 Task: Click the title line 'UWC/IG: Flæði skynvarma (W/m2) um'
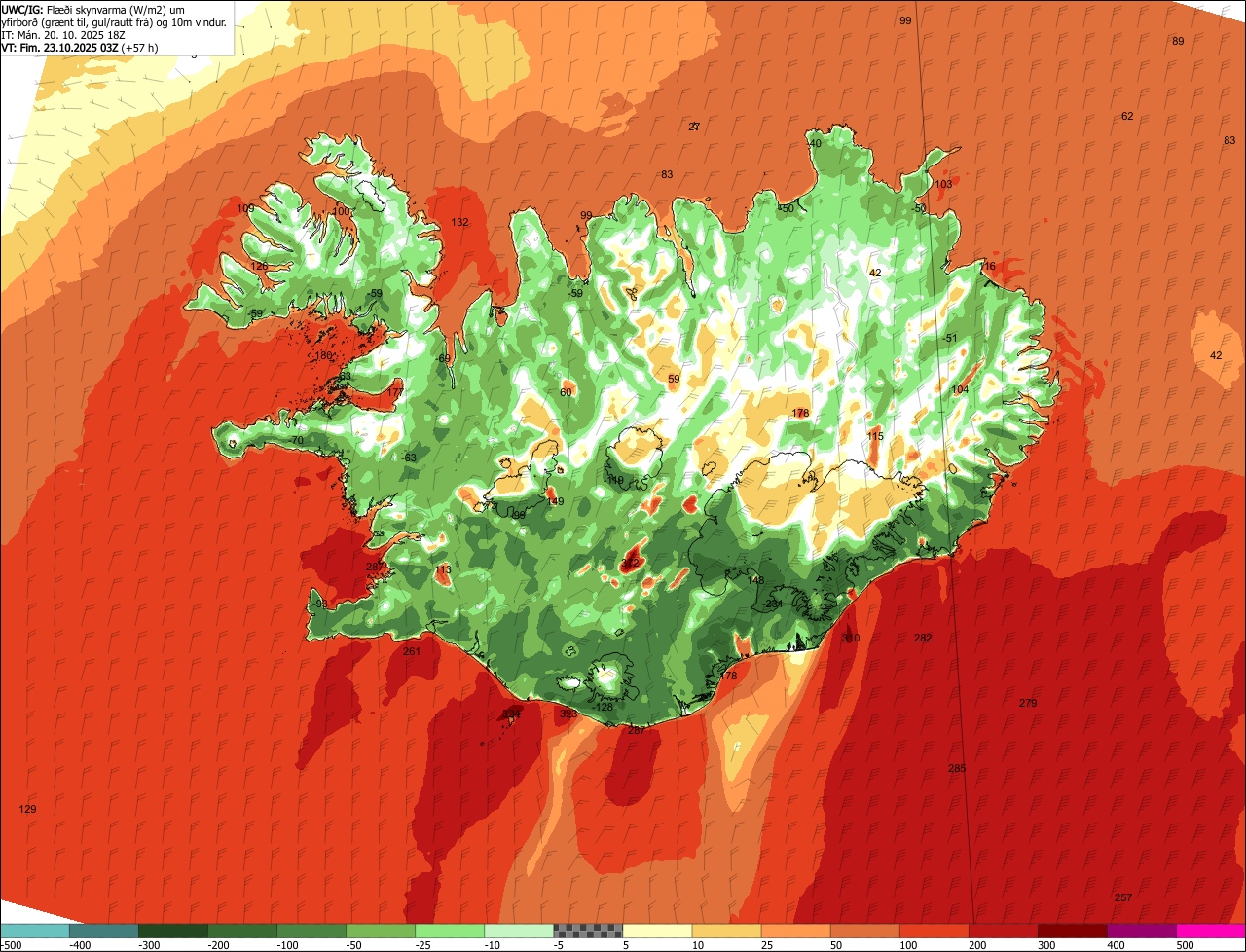click(x=93, y=10)
